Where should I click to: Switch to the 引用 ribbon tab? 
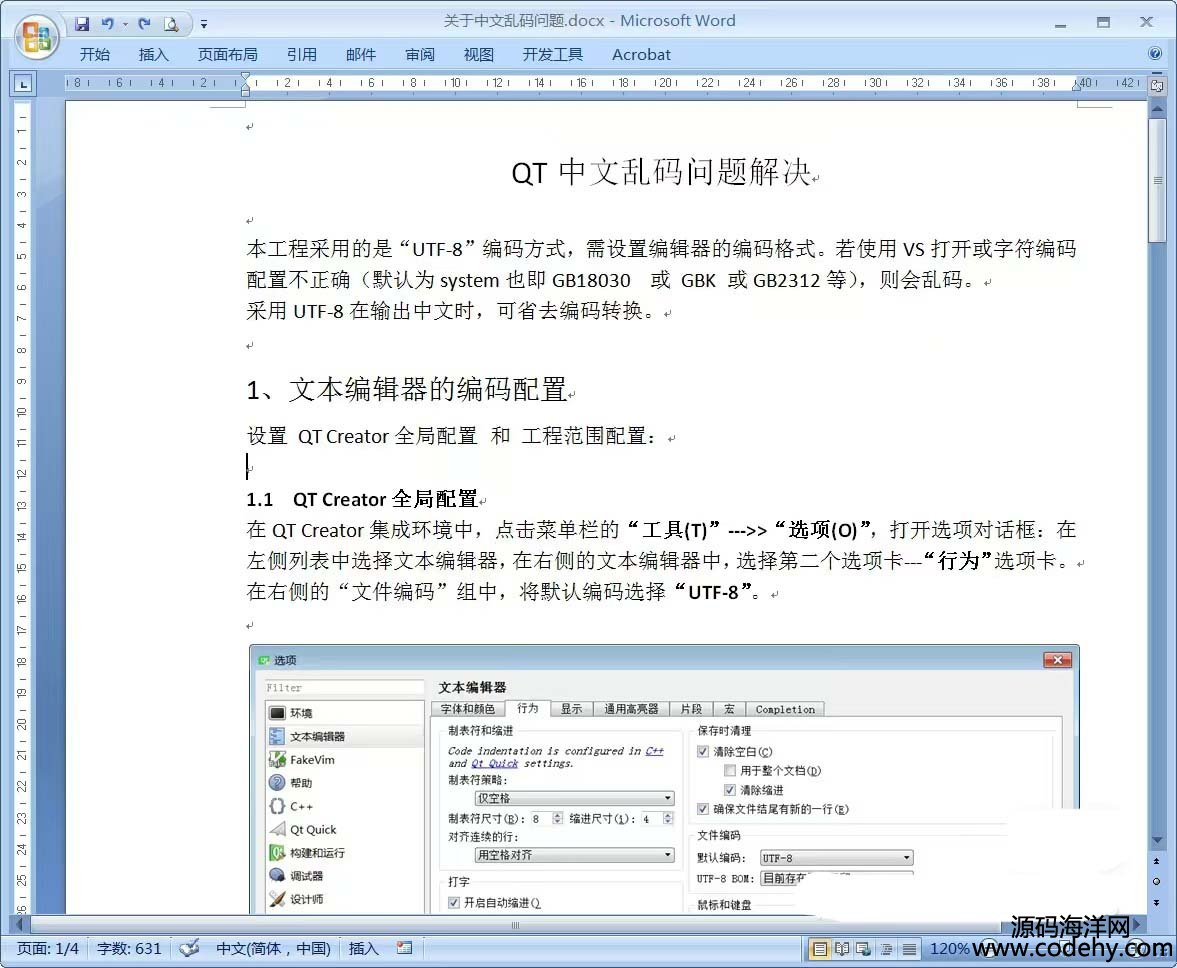(x=302, y=55)
